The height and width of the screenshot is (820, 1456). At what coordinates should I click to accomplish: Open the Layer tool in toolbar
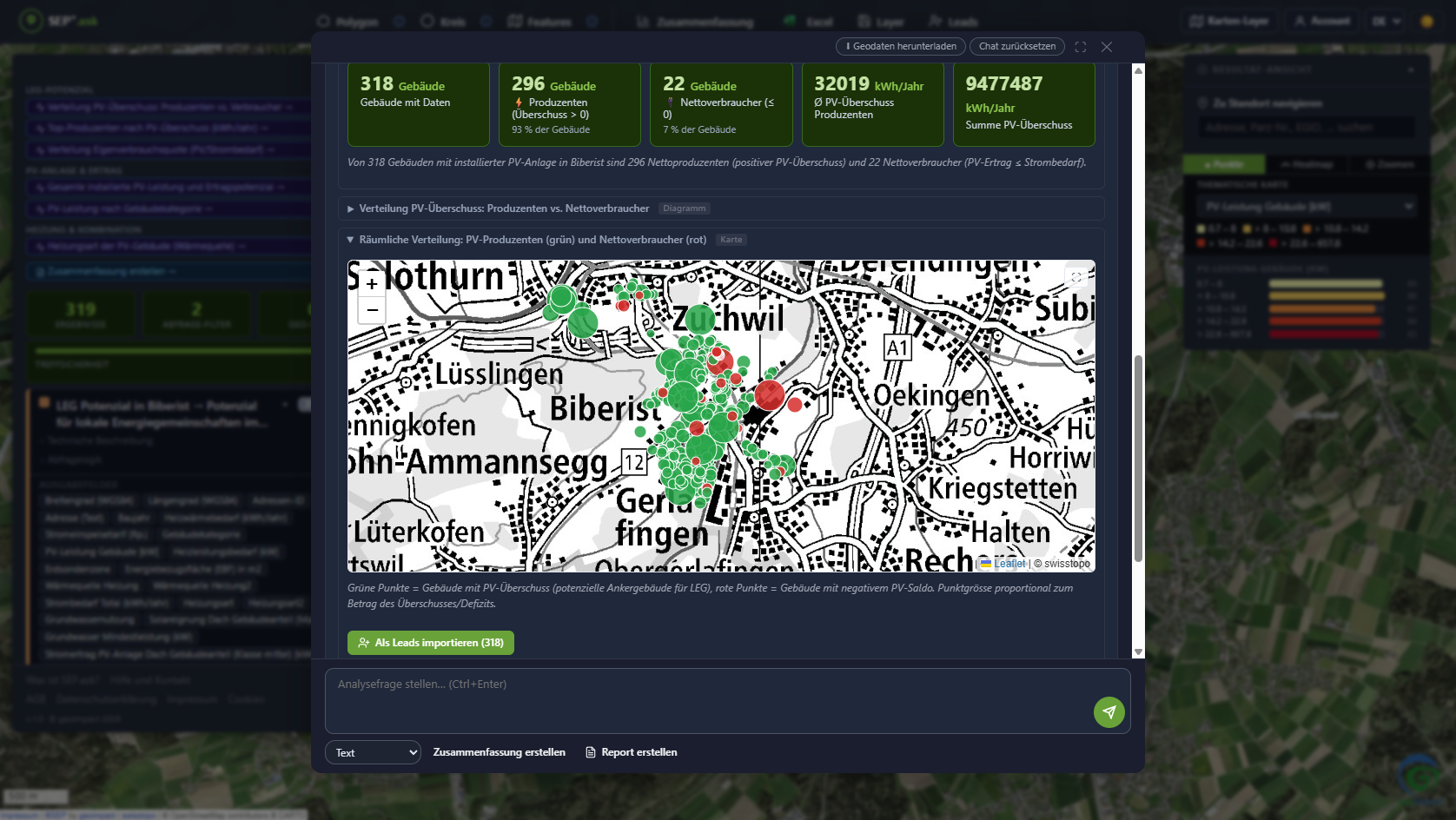click(x=881, y=22)
